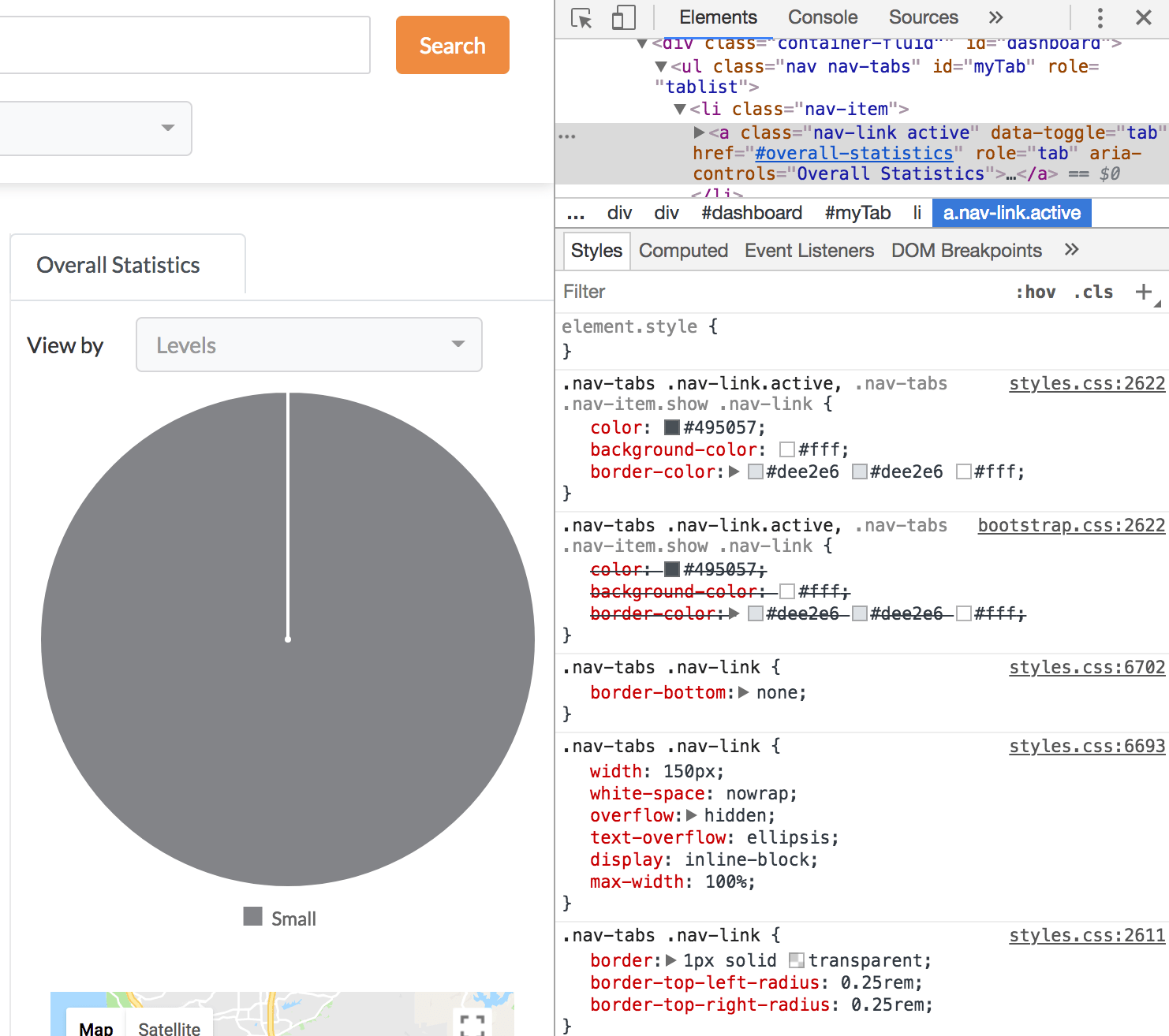The image size is (1169, 1036).
Task: Toggle the device toolbar icon
Action: tap(624, 18)
